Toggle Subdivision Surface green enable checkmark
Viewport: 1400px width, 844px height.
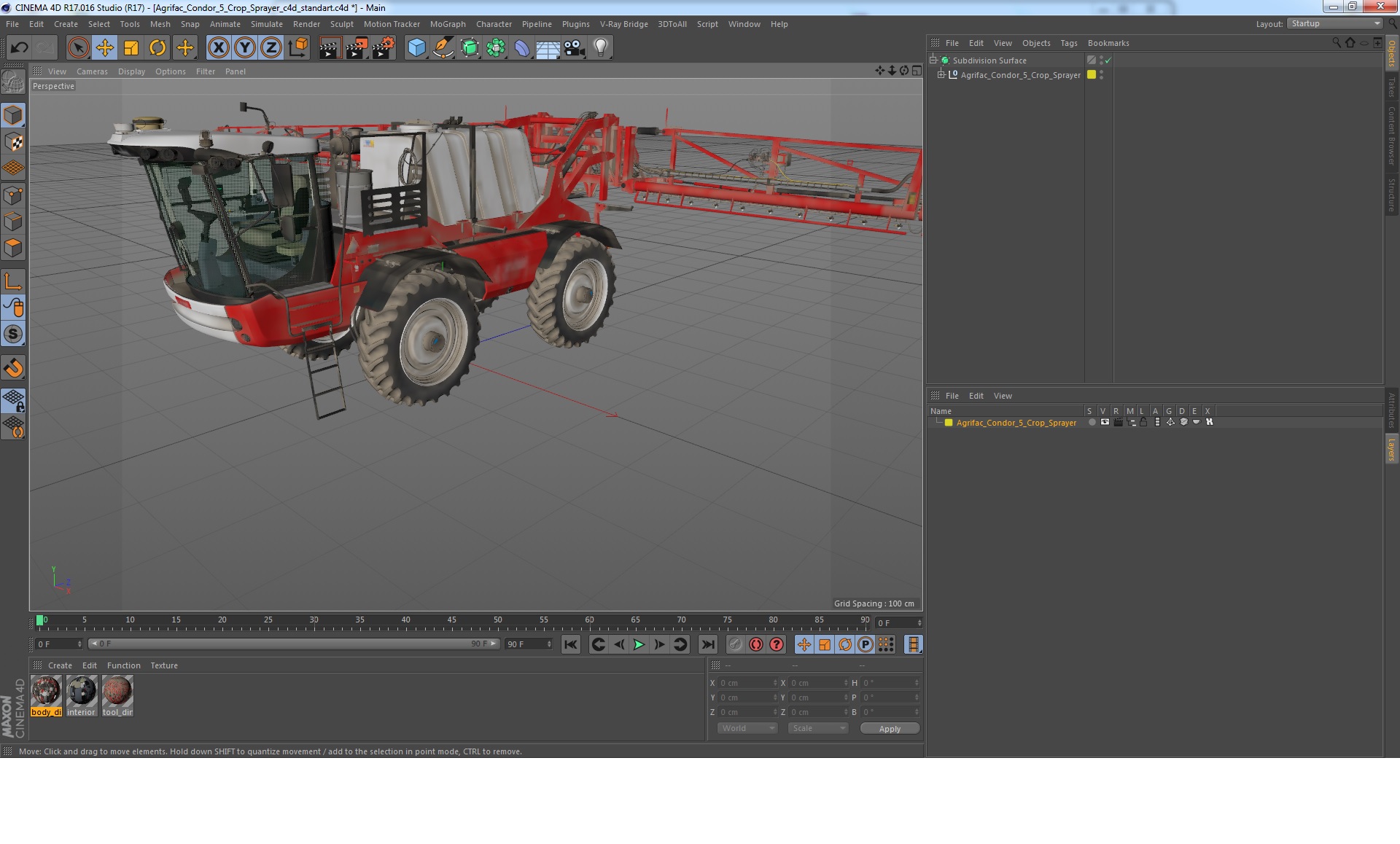click(1108, 60)
